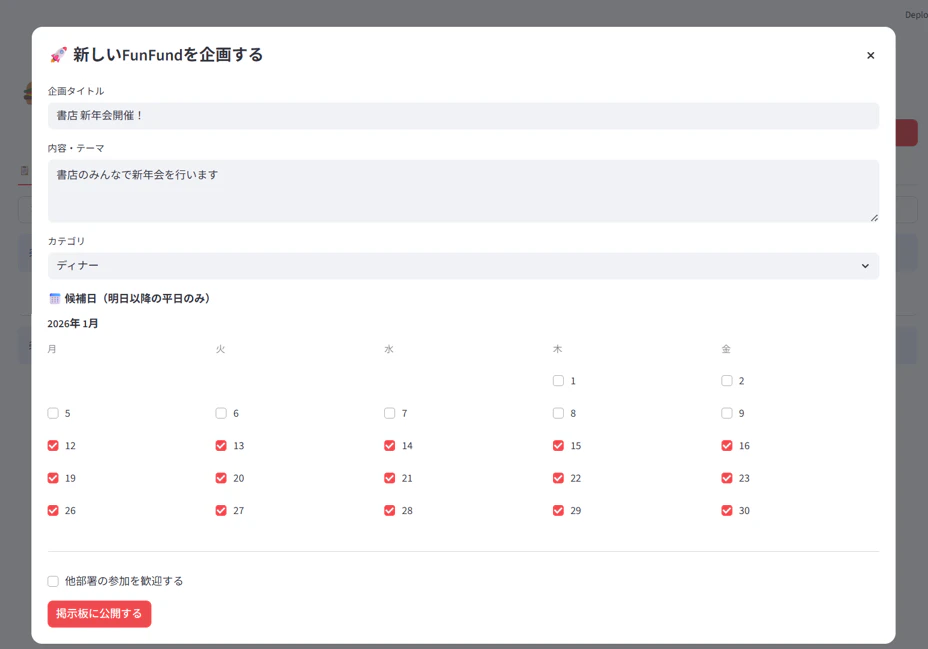Uncheck the January 30 checkbox
Viewport: 928px width, 649px height.
(x=727, y=511)
